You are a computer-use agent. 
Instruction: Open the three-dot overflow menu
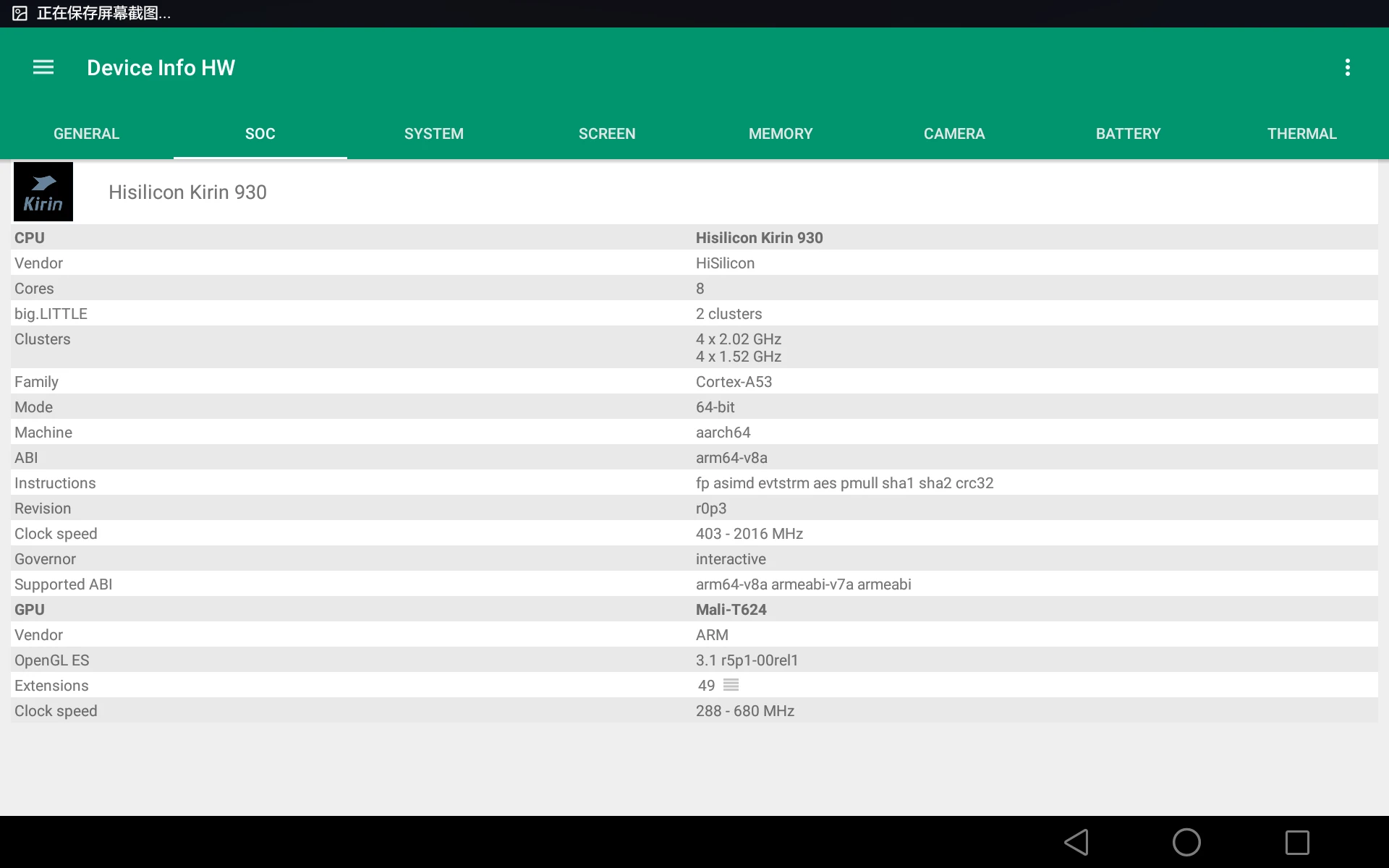pyautogui.click(x=1347, y=67)
